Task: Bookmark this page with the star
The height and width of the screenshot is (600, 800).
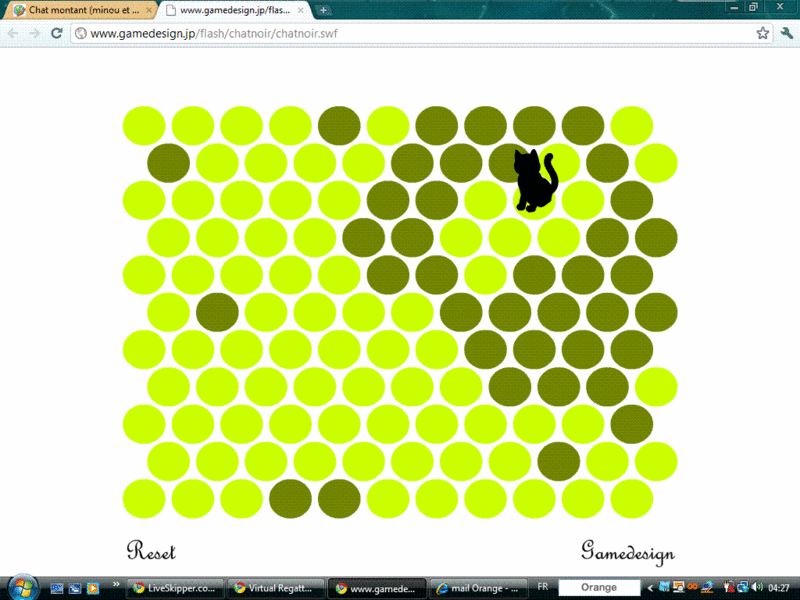Action: coord(762,34)
